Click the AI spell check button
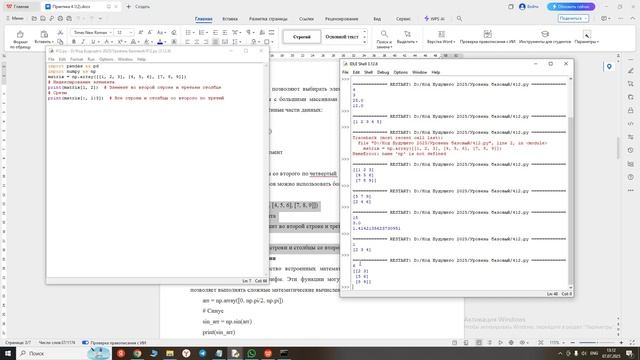Viewport: 640px width, 360px height. point(487,37)
